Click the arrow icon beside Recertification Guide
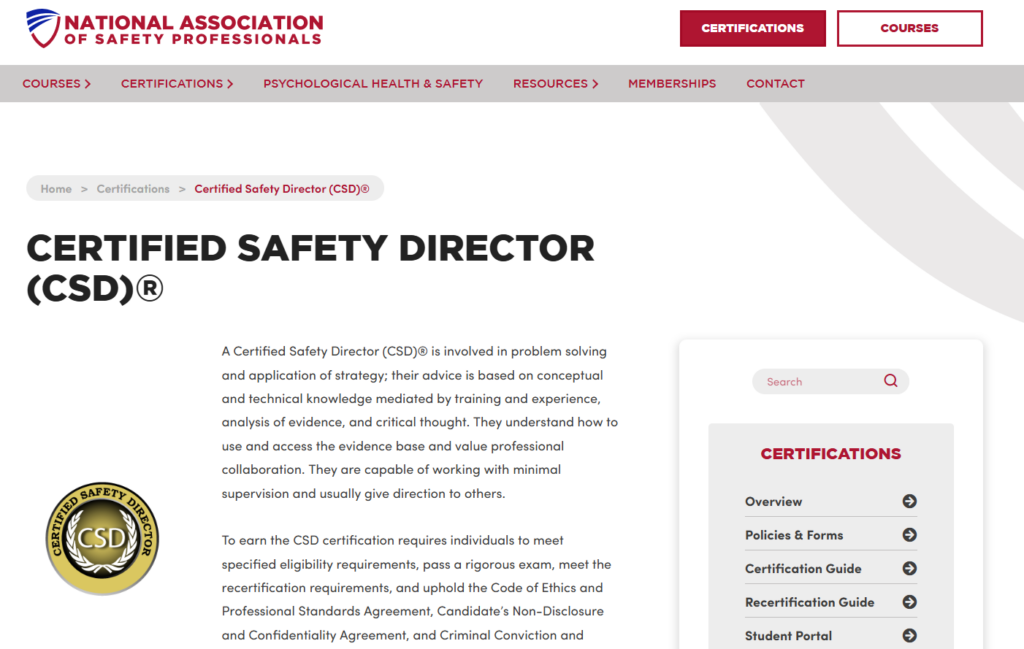The height and width of the screenshot is (649, 1024). click(x=910, y=602)
